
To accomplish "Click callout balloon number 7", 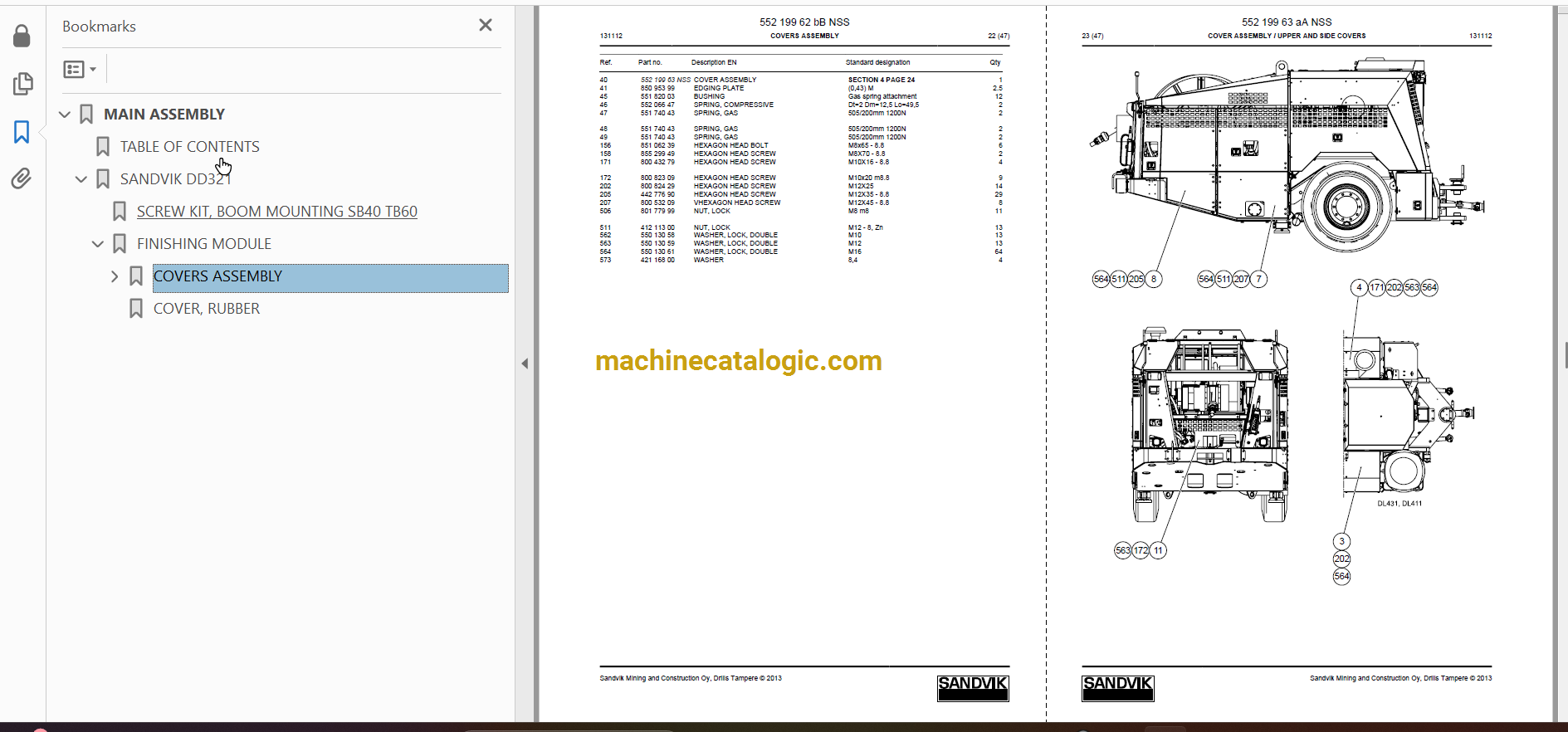I will pyautogui.click(x=1258, y=279).
